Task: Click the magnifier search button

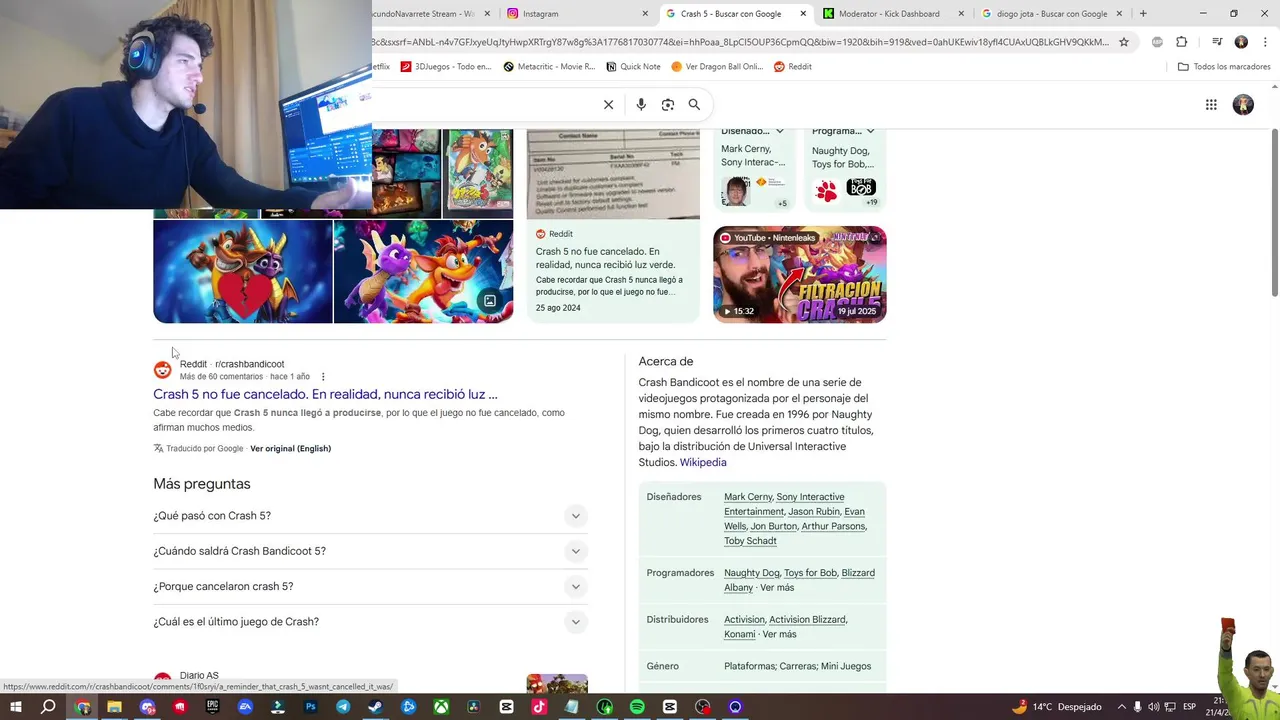Action: pyautogui.click(x=694, y=104)
